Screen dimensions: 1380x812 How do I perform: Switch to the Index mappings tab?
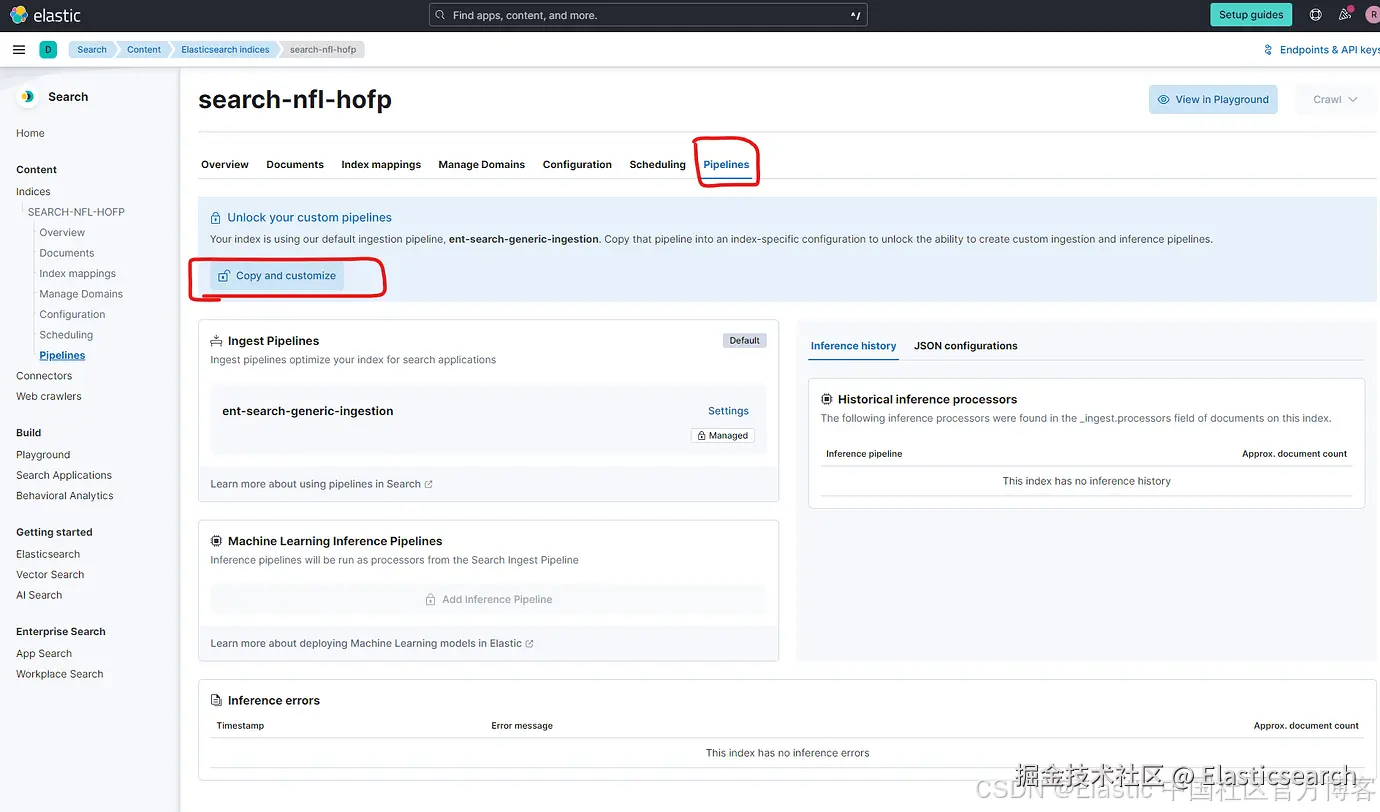click(381, 165)
